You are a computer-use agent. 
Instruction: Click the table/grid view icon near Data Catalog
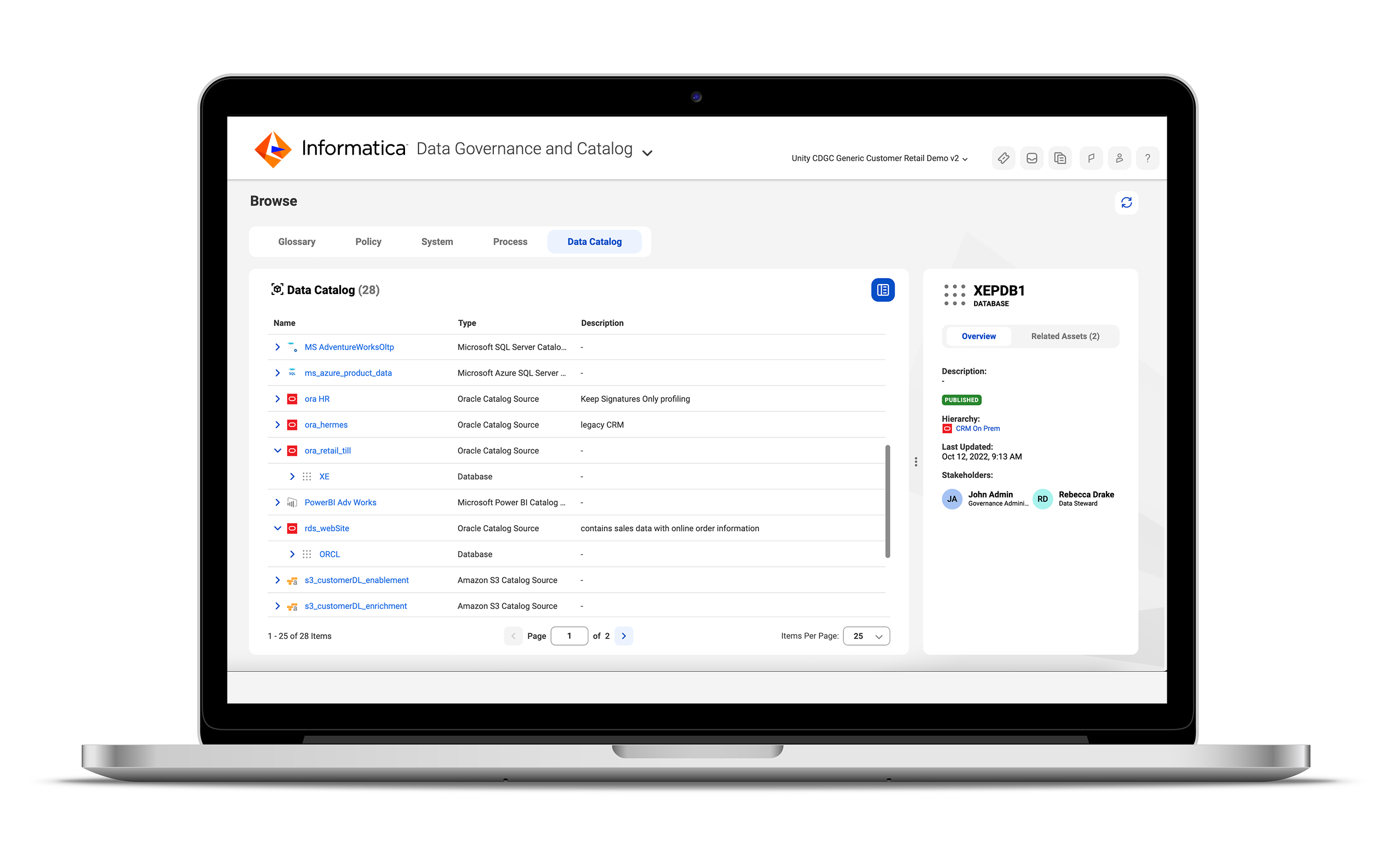[x=882, y=290]
